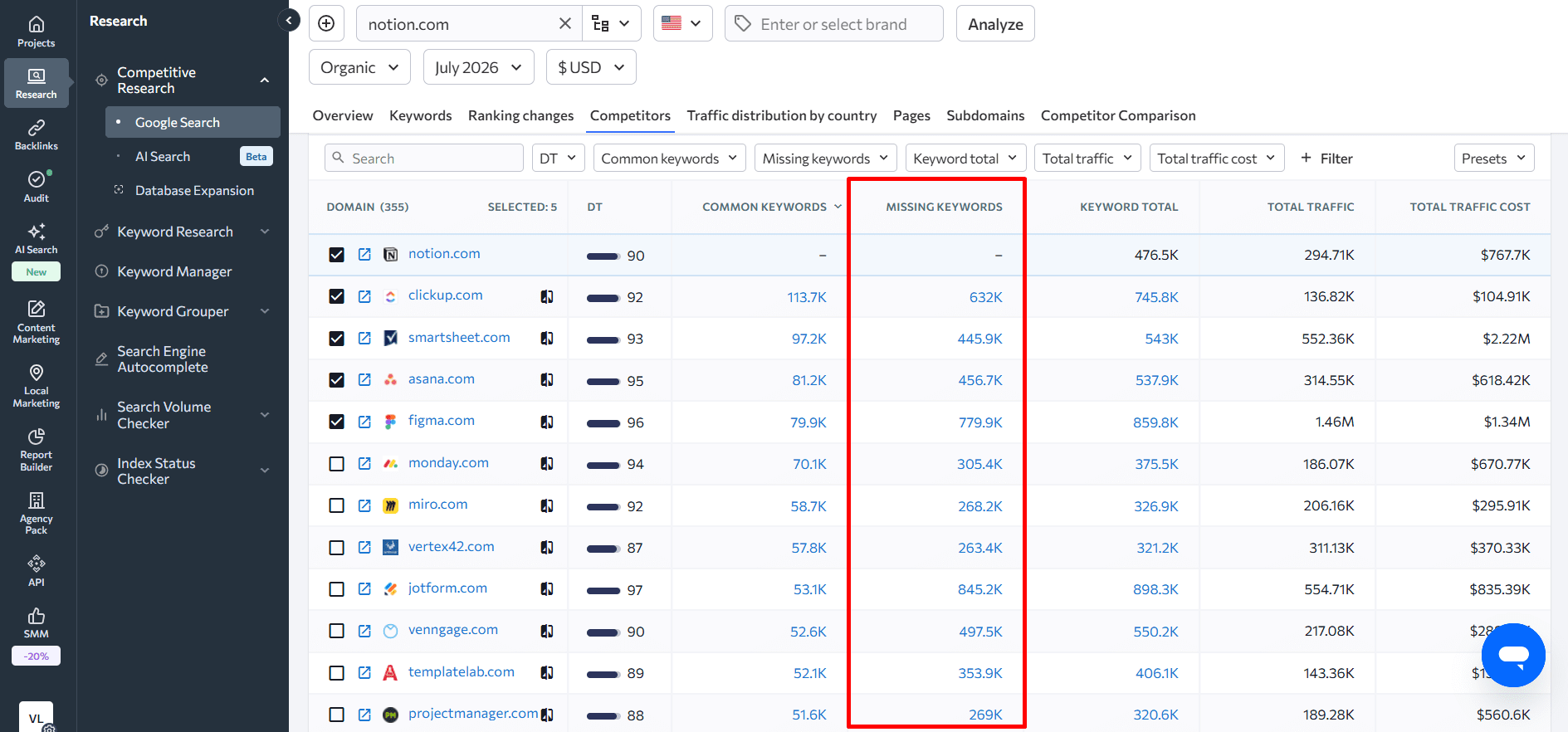Viewport: 1568px width, 732px height.
Task: Uncheck the figma.com checkbox
Action: 336,422
